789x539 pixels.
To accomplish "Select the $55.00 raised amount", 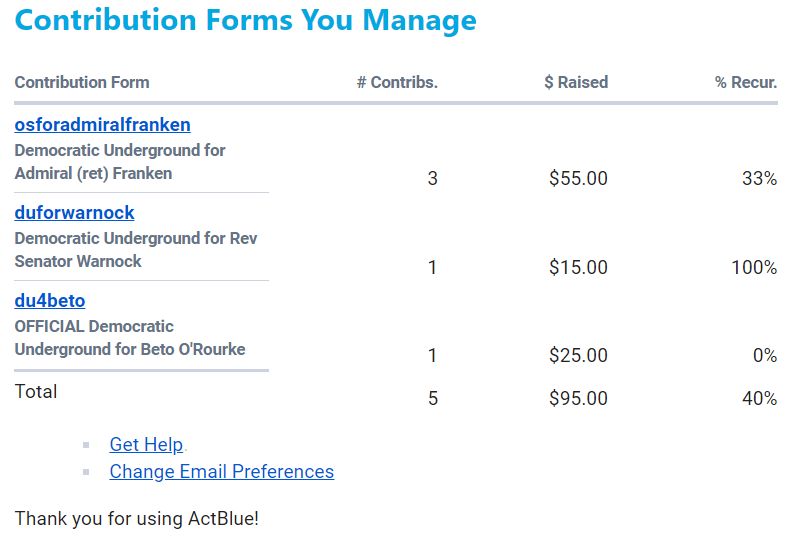I will coord(579,178).
